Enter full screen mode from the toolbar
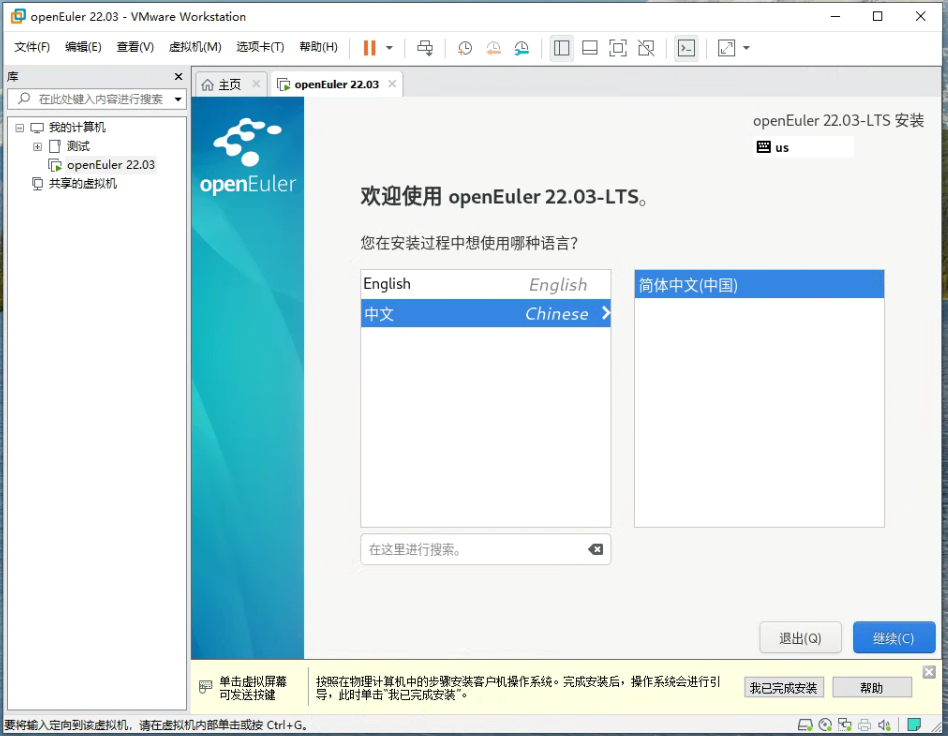The width and height of the screenshot is (948, 736). (617, 48)
